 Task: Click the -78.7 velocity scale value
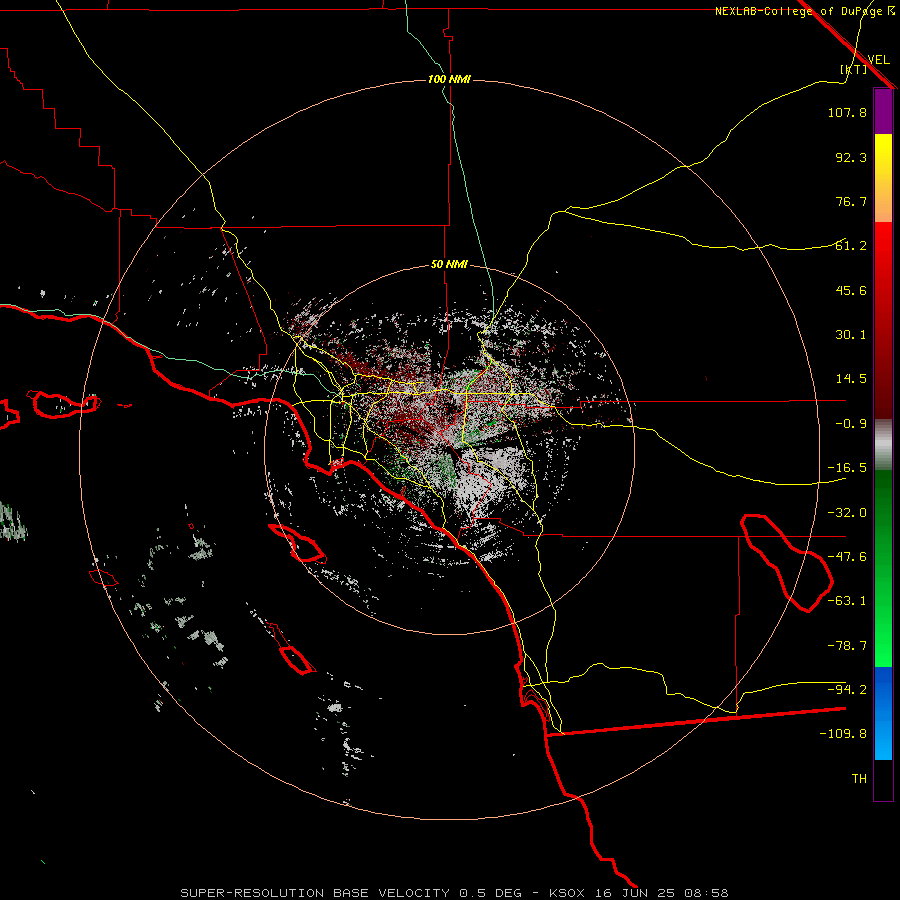[847, 646]
